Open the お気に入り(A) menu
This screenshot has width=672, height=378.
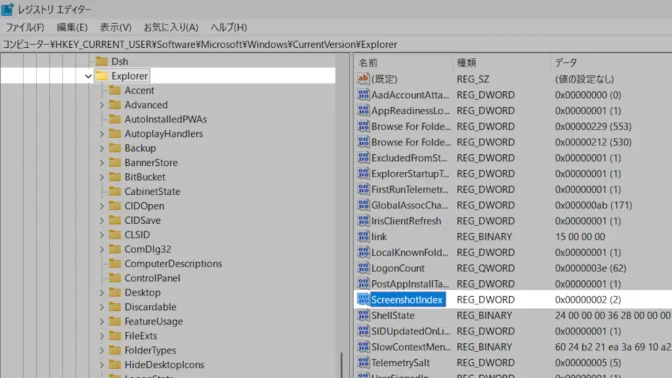[171, 27]
